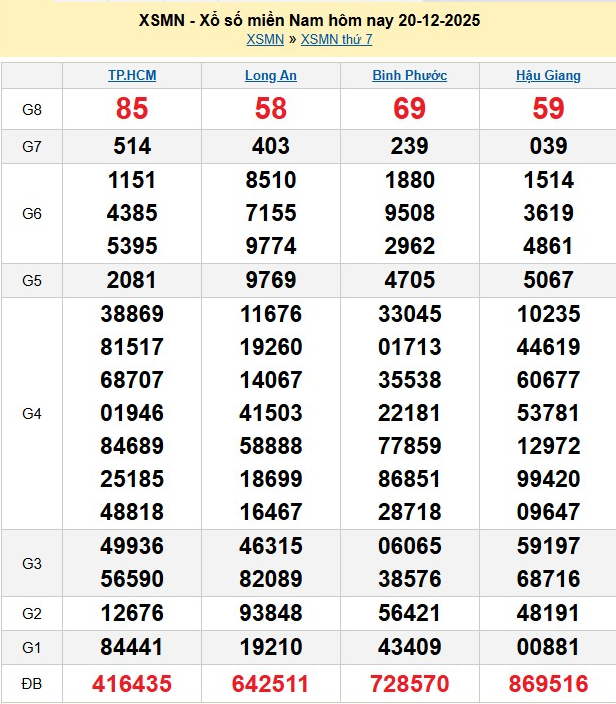The image size is (616, 704).
Task: Open the Long An province link
Action: pyautogui.click(x=271, y=76)
